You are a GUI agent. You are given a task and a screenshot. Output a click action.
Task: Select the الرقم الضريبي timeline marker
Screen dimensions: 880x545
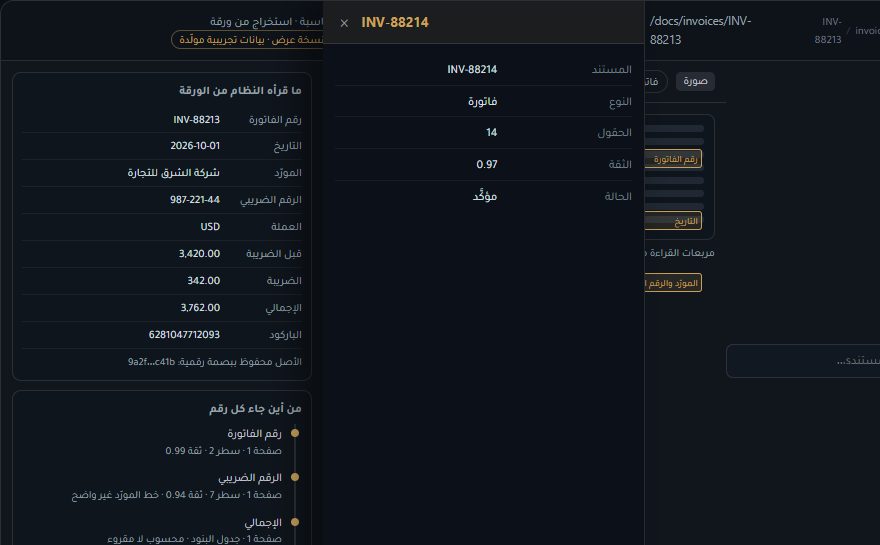295,477
